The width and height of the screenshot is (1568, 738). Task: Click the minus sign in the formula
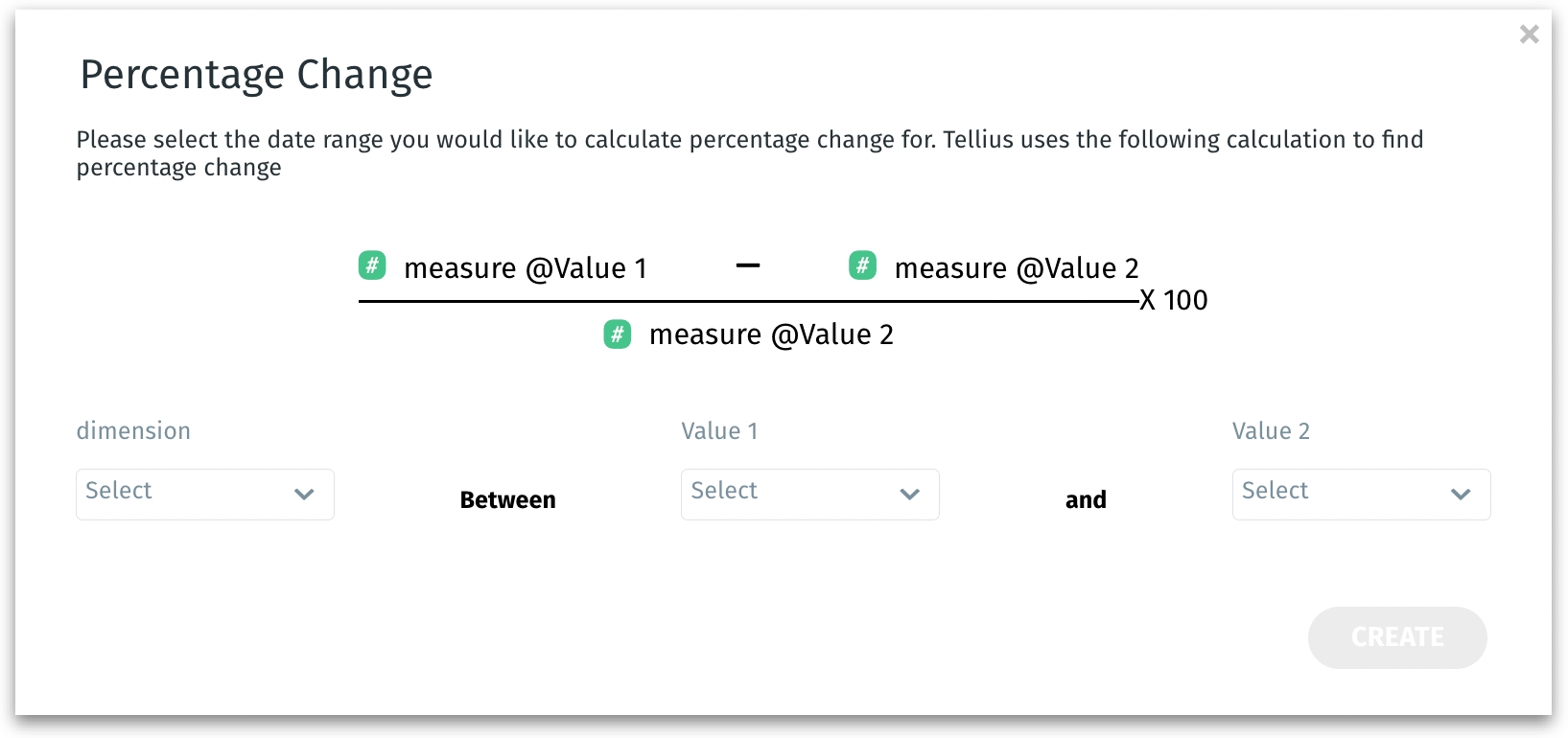click(748, 265)
